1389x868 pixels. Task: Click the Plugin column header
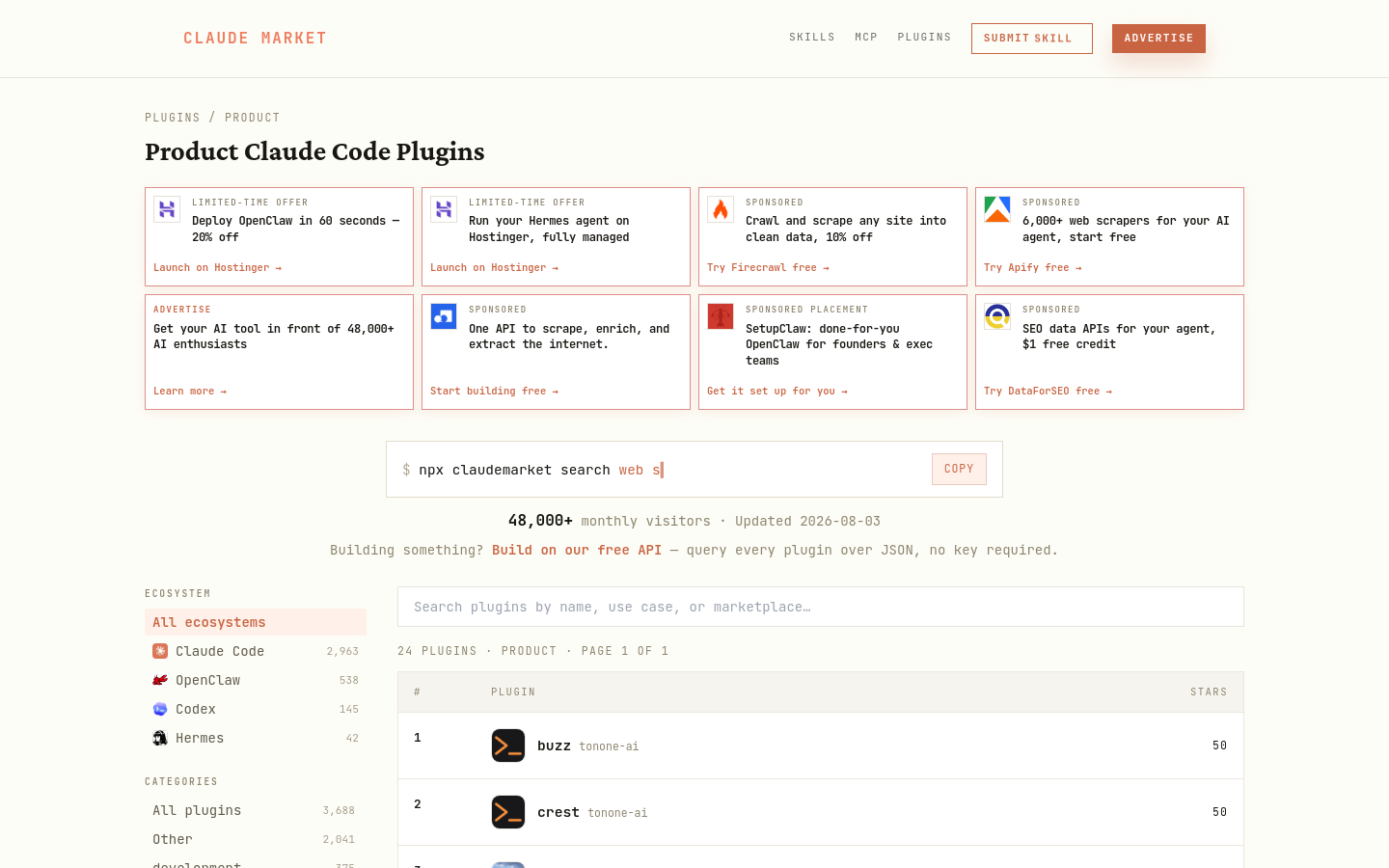[x=513, y=692]
